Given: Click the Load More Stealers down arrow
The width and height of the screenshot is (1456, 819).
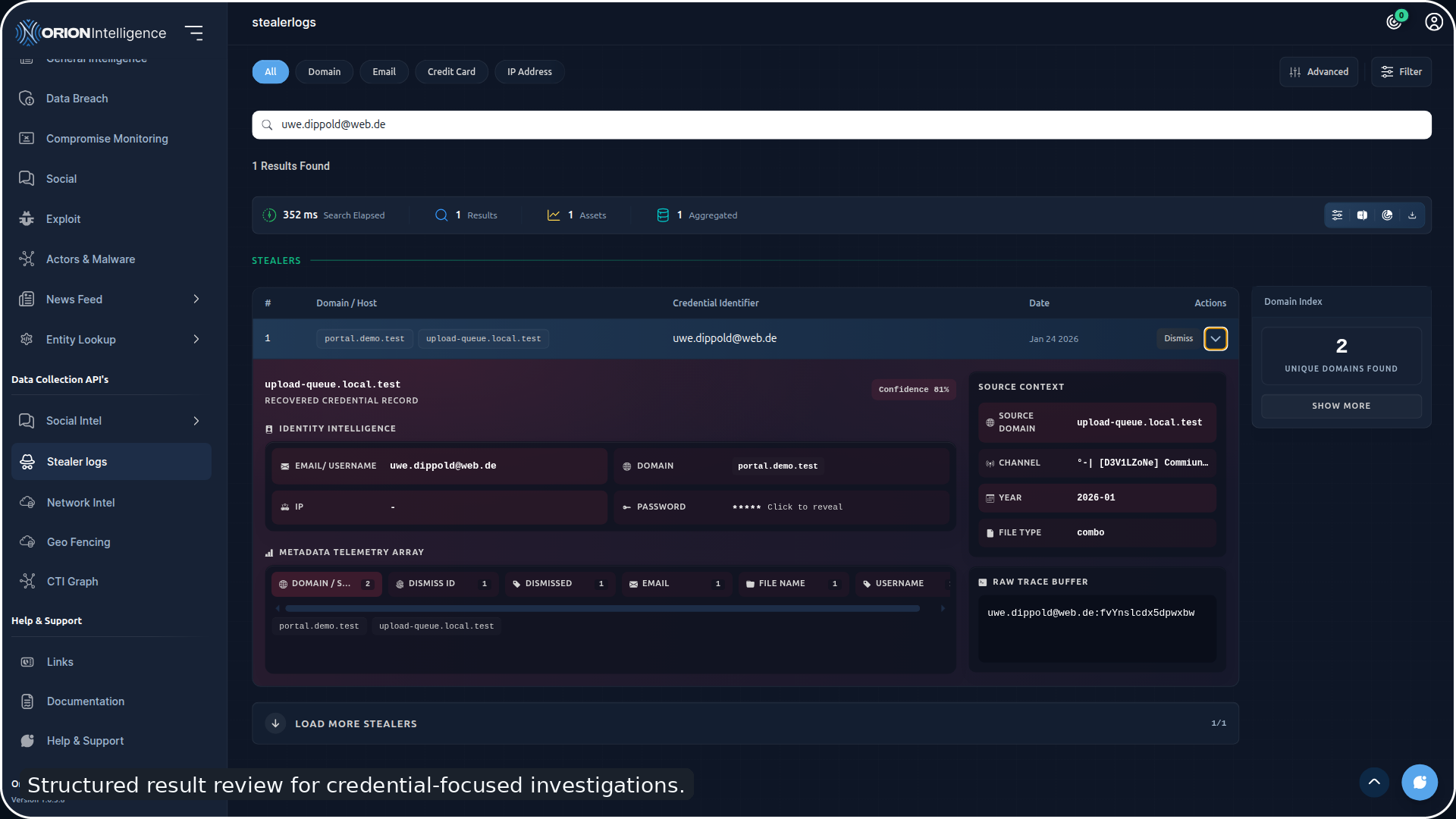Looking at the screenshot, I should click(276, 723).
